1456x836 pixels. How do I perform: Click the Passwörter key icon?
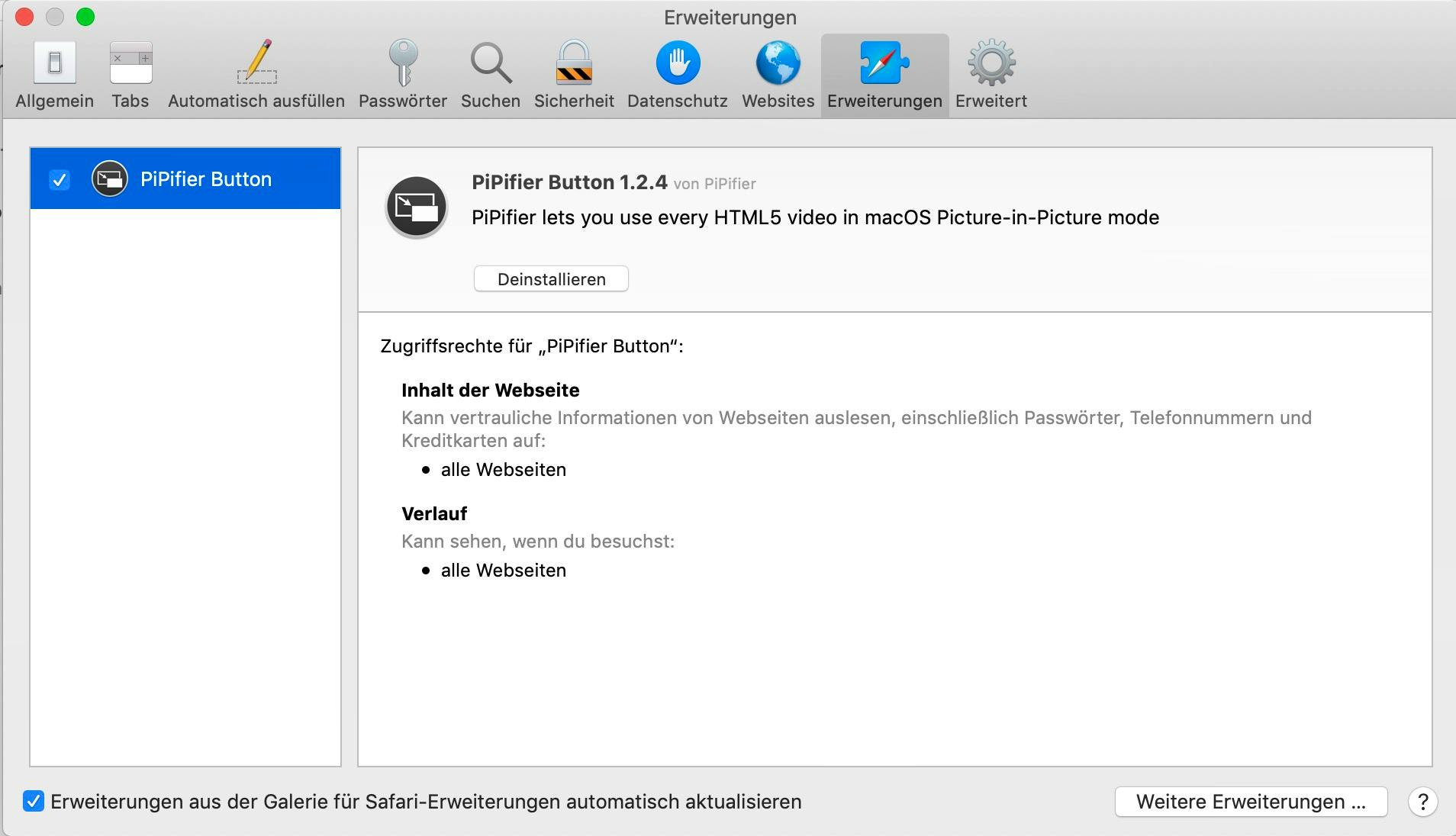(402, 63)
